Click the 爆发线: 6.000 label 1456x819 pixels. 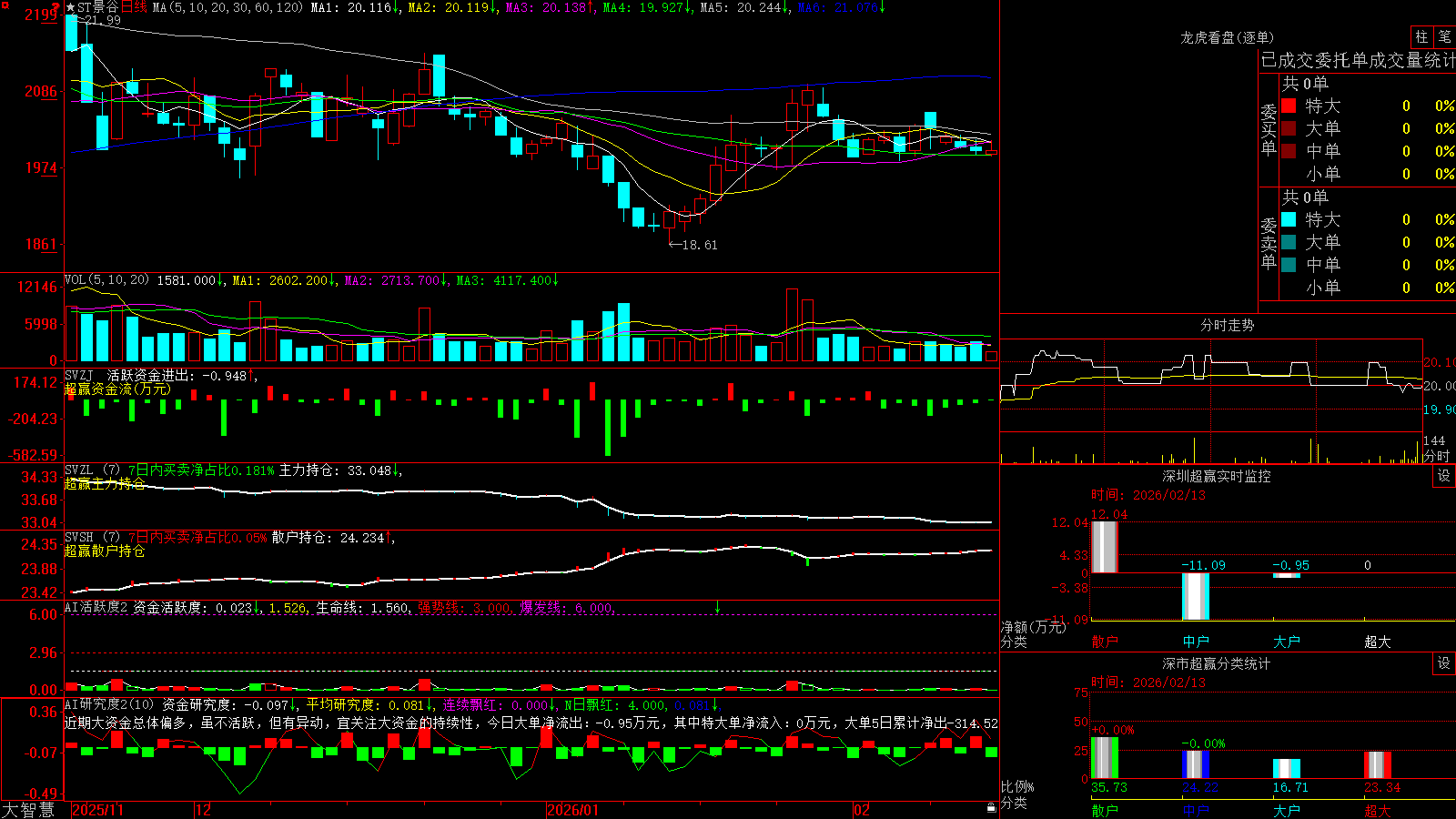click(566, 607)
